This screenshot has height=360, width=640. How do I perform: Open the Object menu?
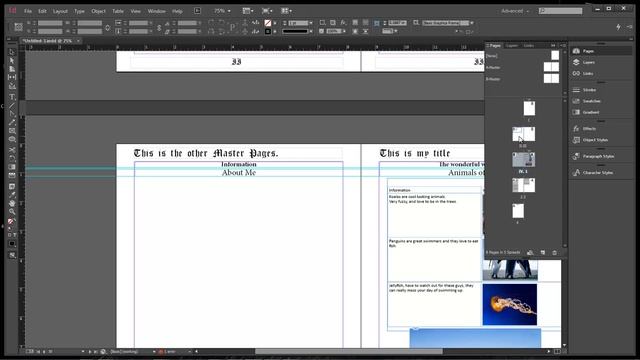coord(98,11)
